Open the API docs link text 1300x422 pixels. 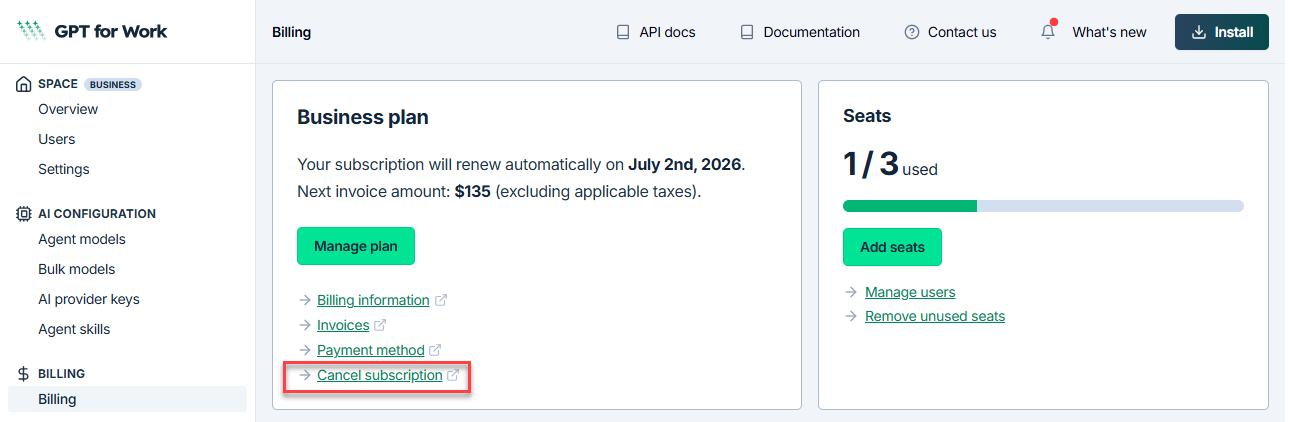[667, 32]
